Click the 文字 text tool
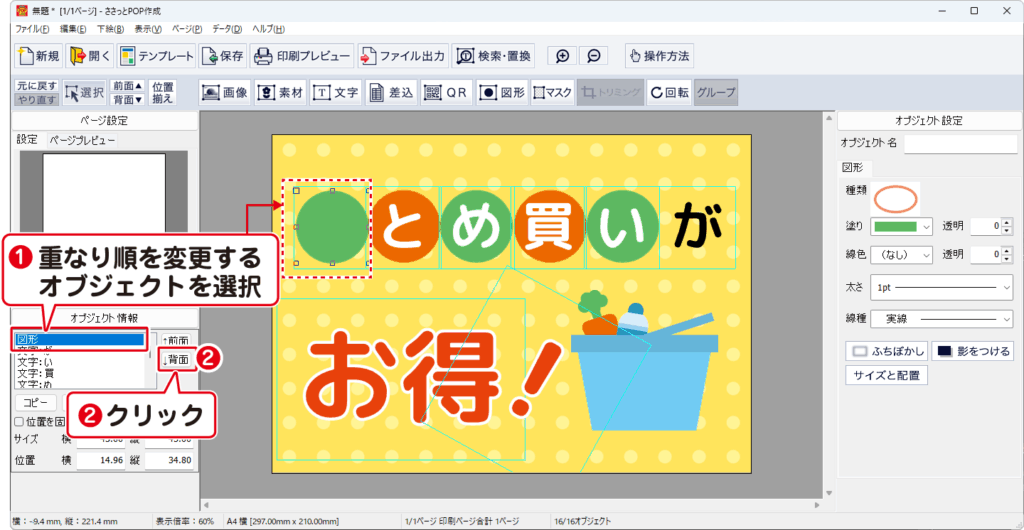This screenshot has width=1024, height=530. (336, 92)
